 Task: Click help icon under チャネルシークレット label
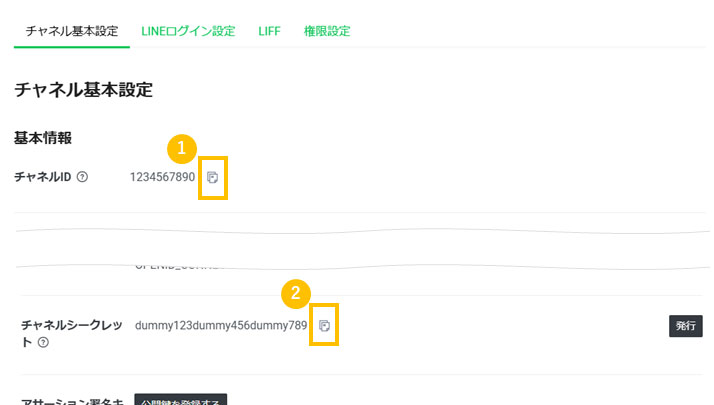coord(43,343)
